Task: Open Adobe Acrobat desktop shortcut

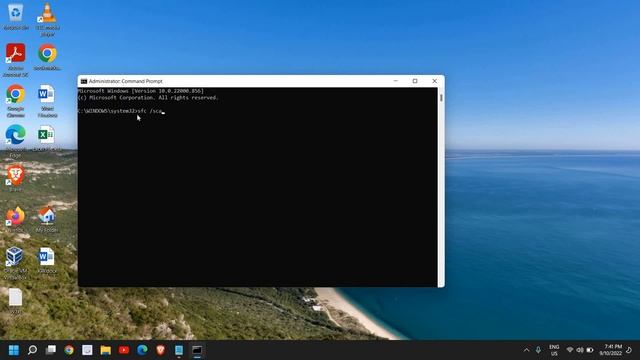Action: (16, 60)
